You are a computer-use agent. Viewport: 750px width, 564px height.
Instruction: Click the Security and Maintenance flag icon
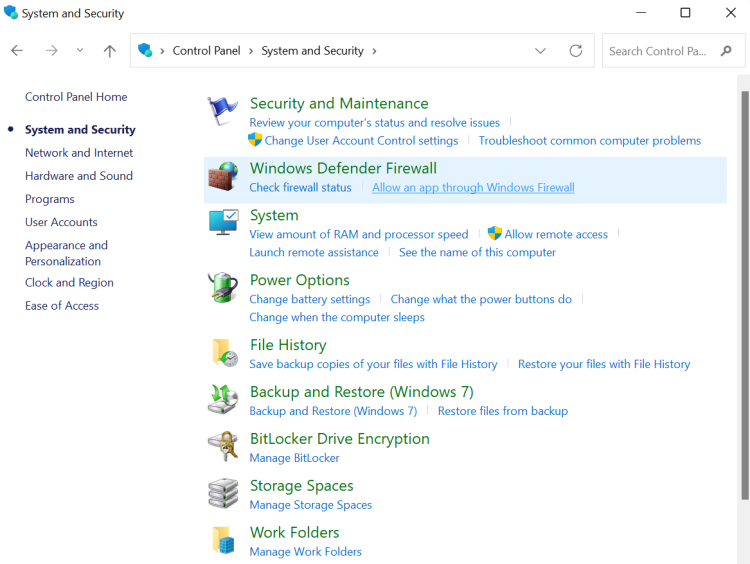tap(222, 111)
